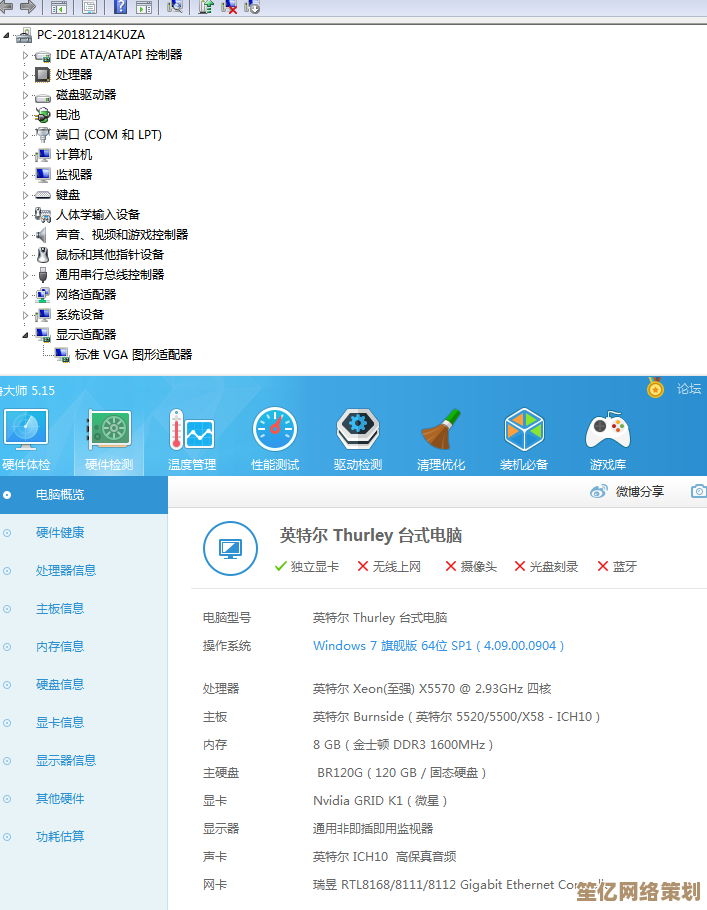Expand the 通用串行总线控制器 node
The height and width of the screenshot is (910, 707).
(25, 275)
